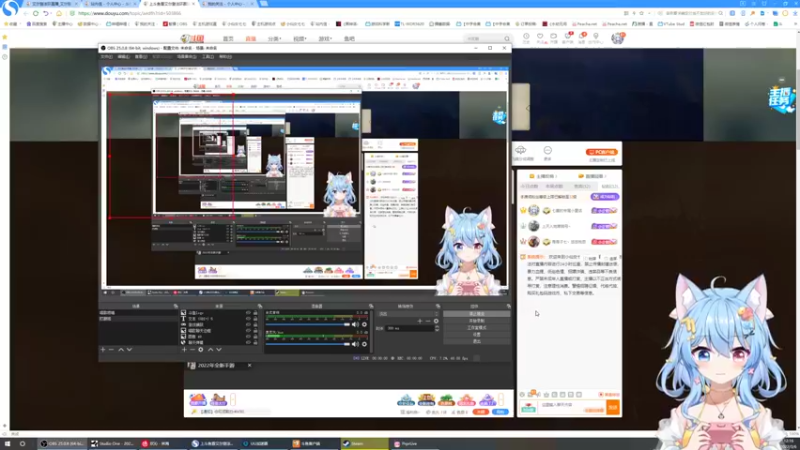Open OBS View menu

141,57
